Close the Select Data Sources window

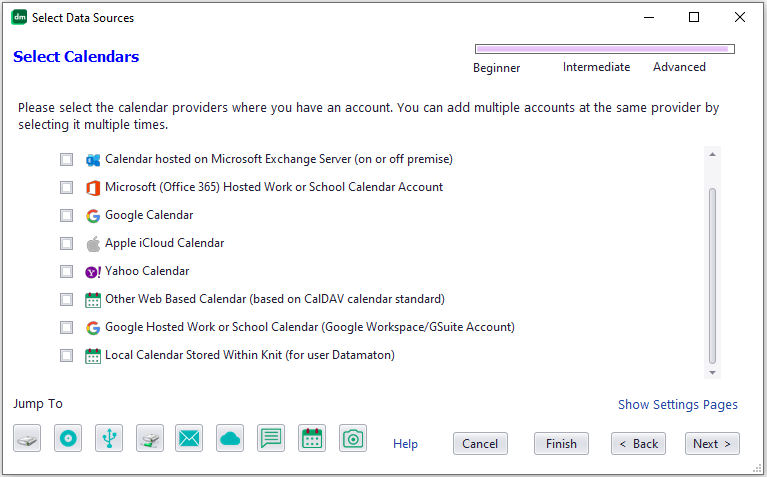tap(740, 18)
